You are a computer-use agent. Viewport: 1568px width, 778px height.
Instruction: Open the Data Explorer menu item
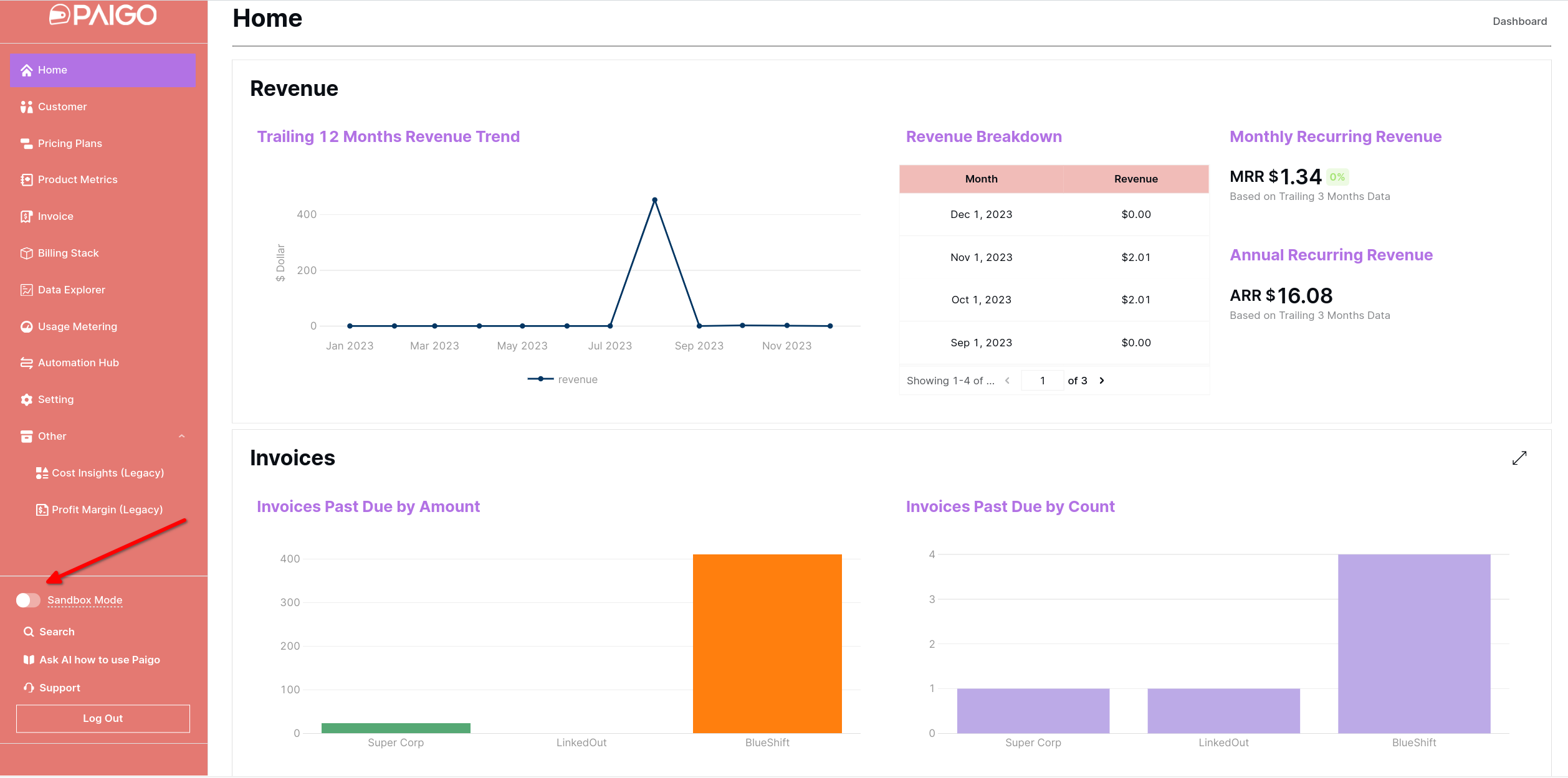point(71,290)
